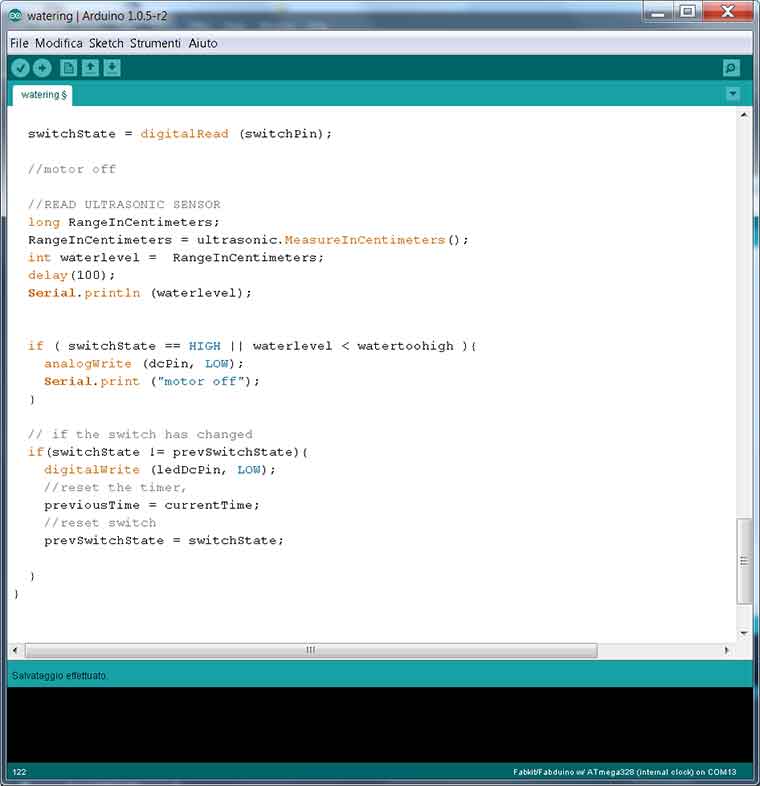The height and width of the screenshot is (786, 760).
Task: Click the HIGH keyword in the if condition
Action: [205, 346]
